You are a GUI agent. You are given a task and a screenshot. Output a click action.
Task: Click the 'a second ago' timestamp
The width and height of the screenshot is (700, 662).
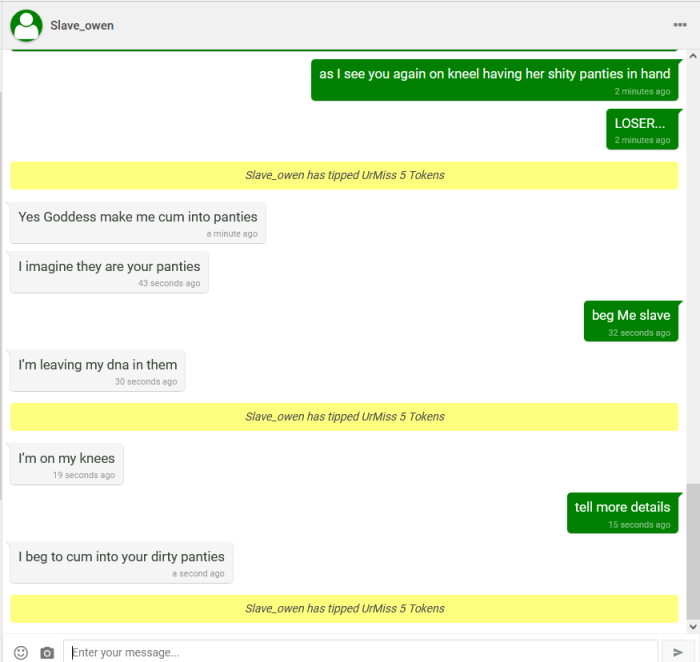198,574
